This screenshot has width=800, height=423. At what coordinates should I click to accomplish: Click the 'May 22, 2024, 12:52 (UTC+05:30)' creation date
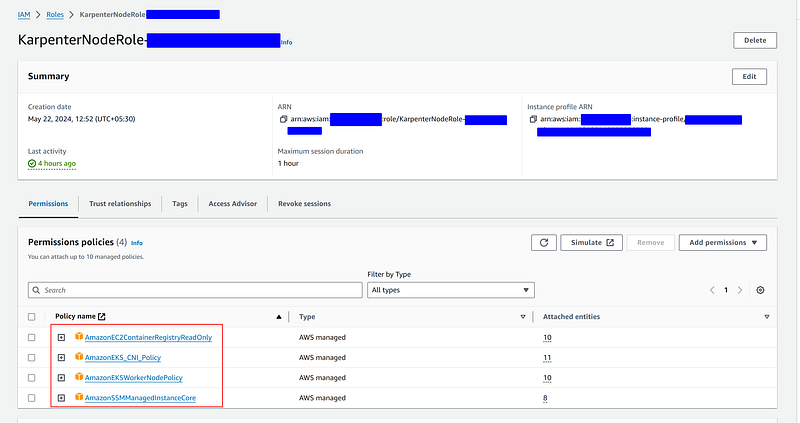[82, 119]
